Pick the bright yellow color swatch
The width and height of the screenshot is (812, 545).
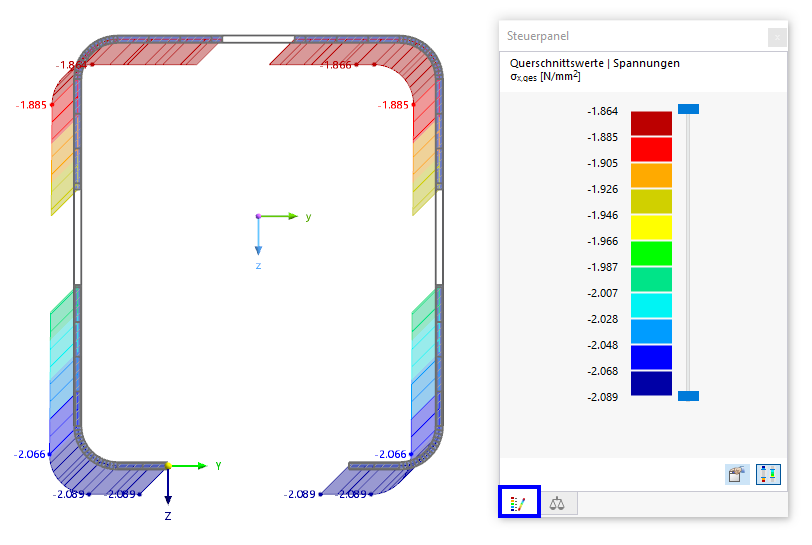651,227
